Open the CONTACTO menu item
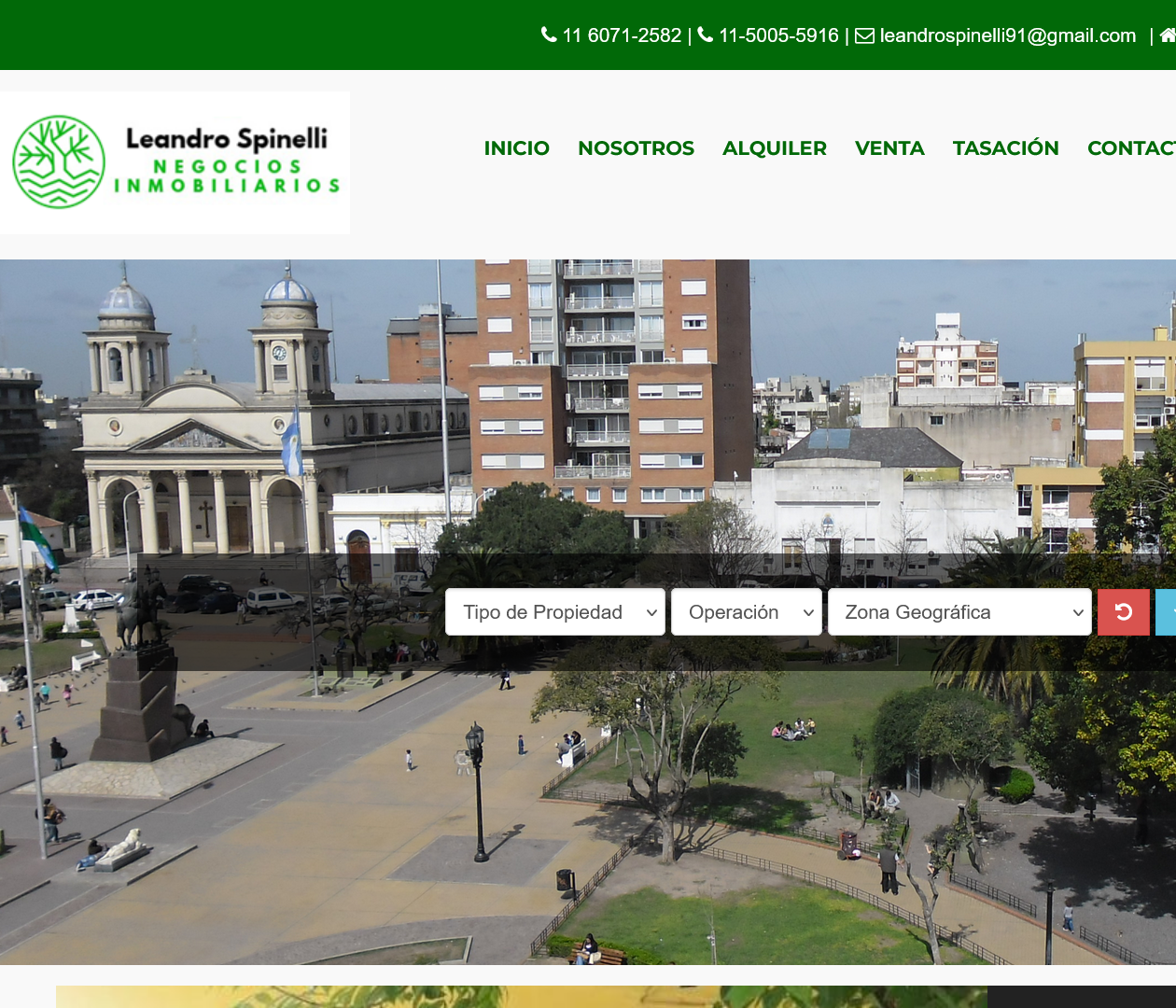The height and width of the screenshot is (1008, 1176). [1131, 148]
